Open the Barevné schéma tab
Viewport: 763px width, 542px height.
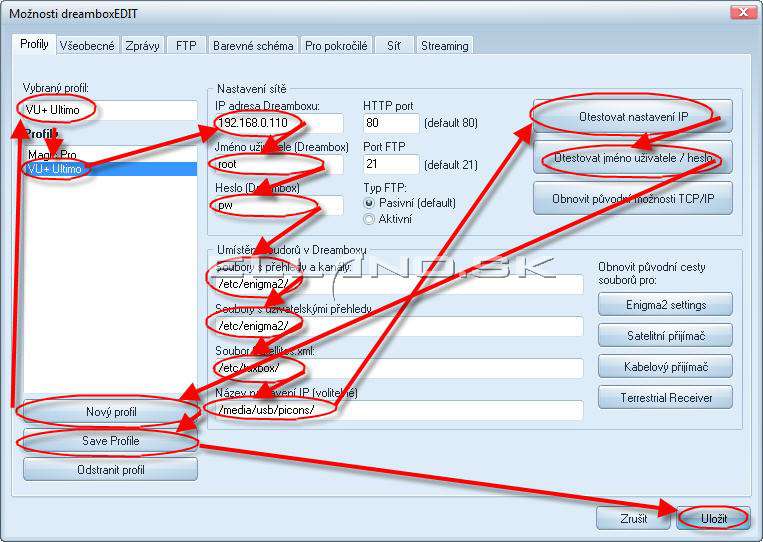(253, 46)
